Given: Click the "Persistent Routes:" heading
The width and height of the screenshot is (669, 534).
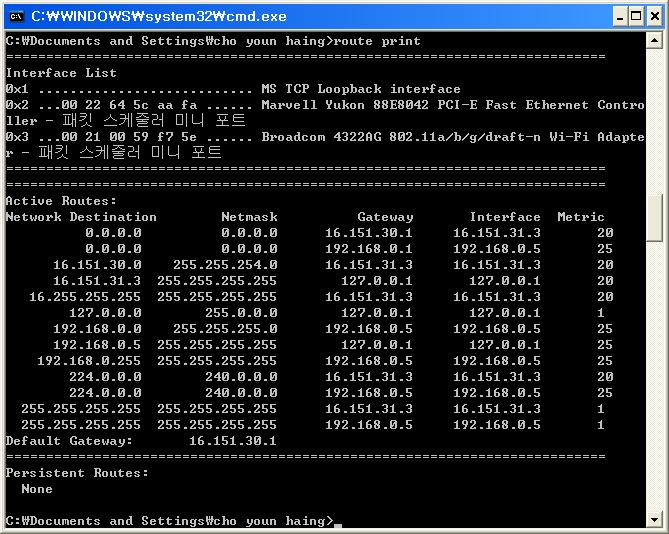Looking at the screenshot, I should pyautogui.click(x=77, y=473).
